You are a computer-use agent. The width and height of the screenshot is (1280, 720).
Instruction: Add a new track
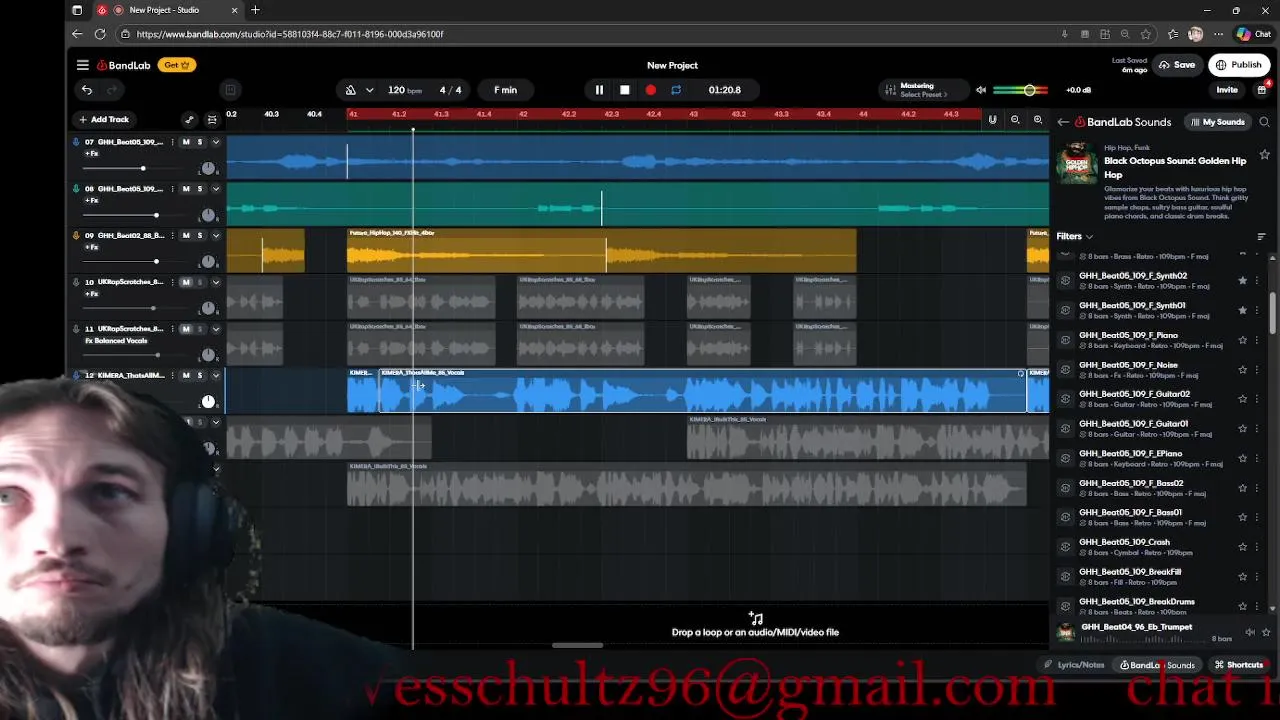tap(104, 119)
